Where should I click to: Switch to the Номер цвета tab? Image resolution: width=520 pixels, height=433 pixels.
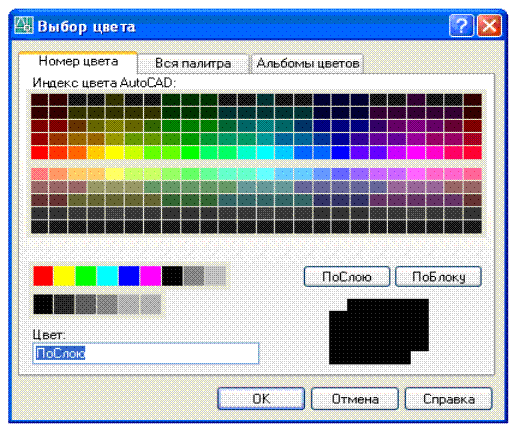click(78, 62)
